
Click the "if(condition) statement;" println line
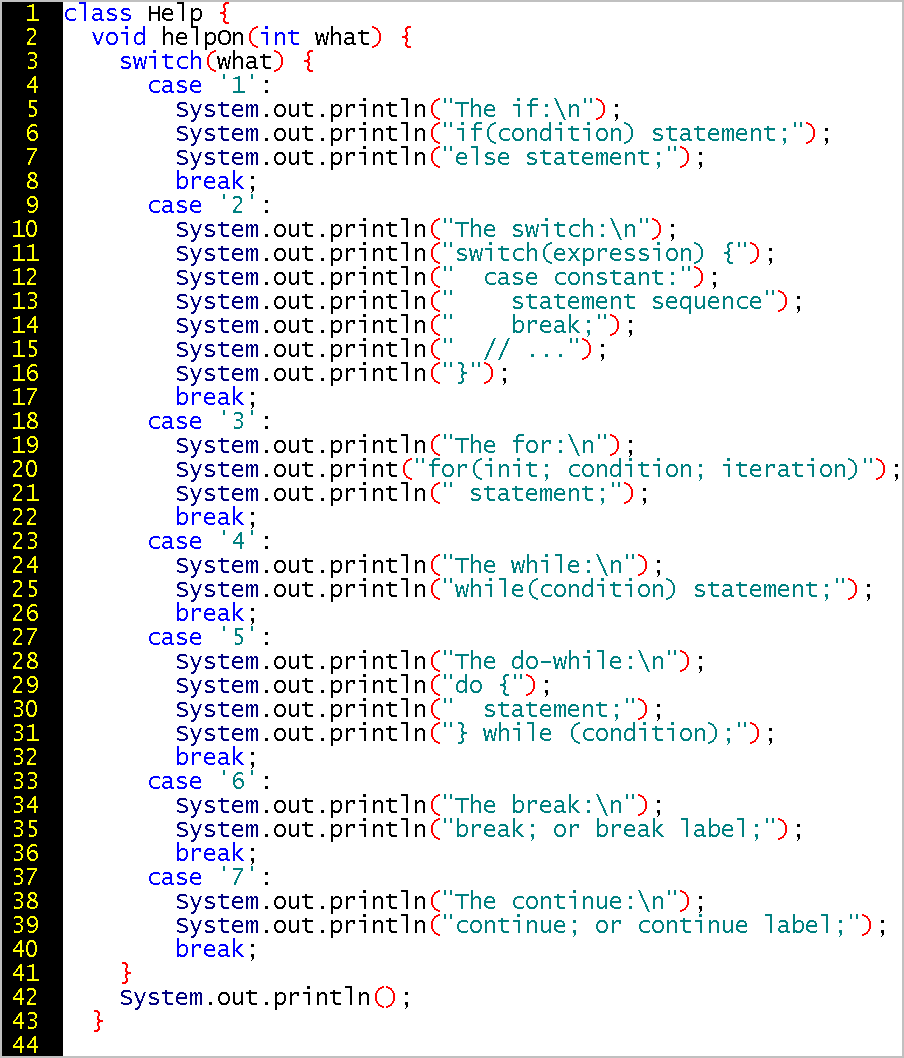coord(503,133)
